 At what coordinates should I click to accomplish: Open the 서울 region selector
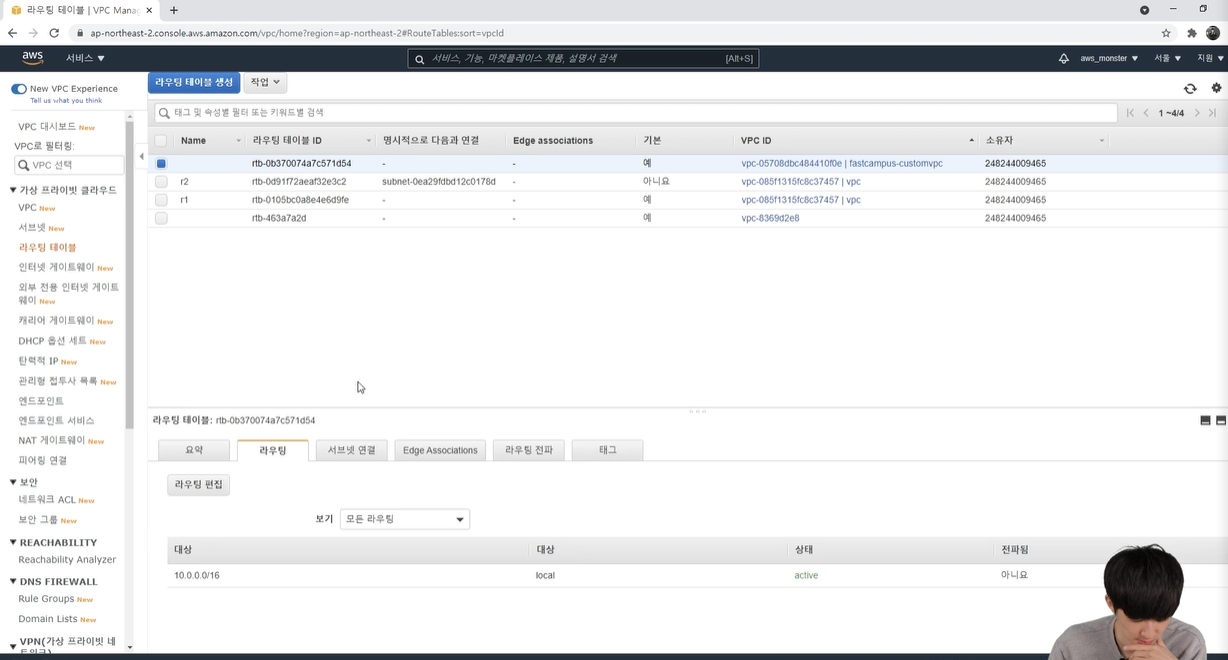click(x=1167, y=59)
